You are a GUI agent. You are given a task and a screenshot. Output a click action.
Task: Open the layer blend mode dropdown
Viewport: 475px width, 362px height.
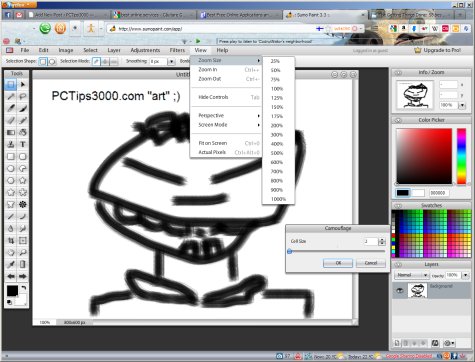(x=412, y=275)
